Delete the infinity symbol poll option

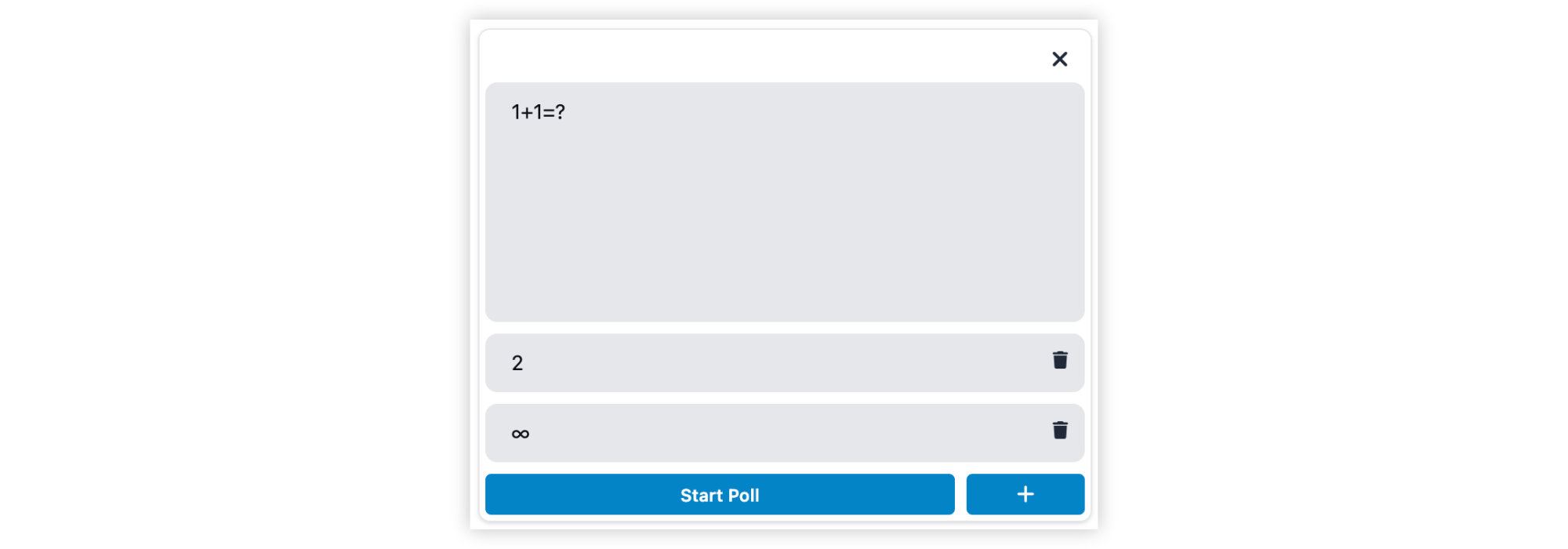tap(1060, 430)
